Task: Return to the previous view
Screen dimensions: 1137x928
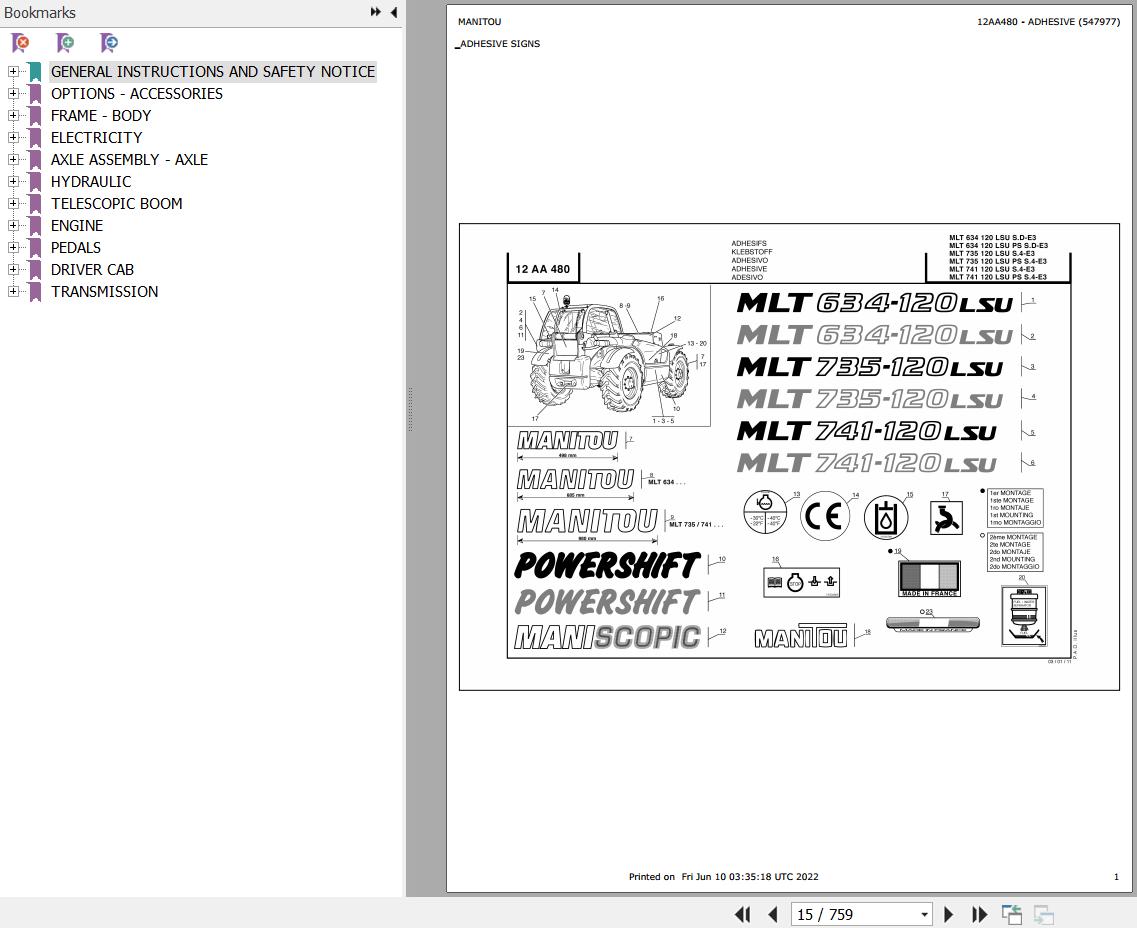Action: pos(1011,914)
